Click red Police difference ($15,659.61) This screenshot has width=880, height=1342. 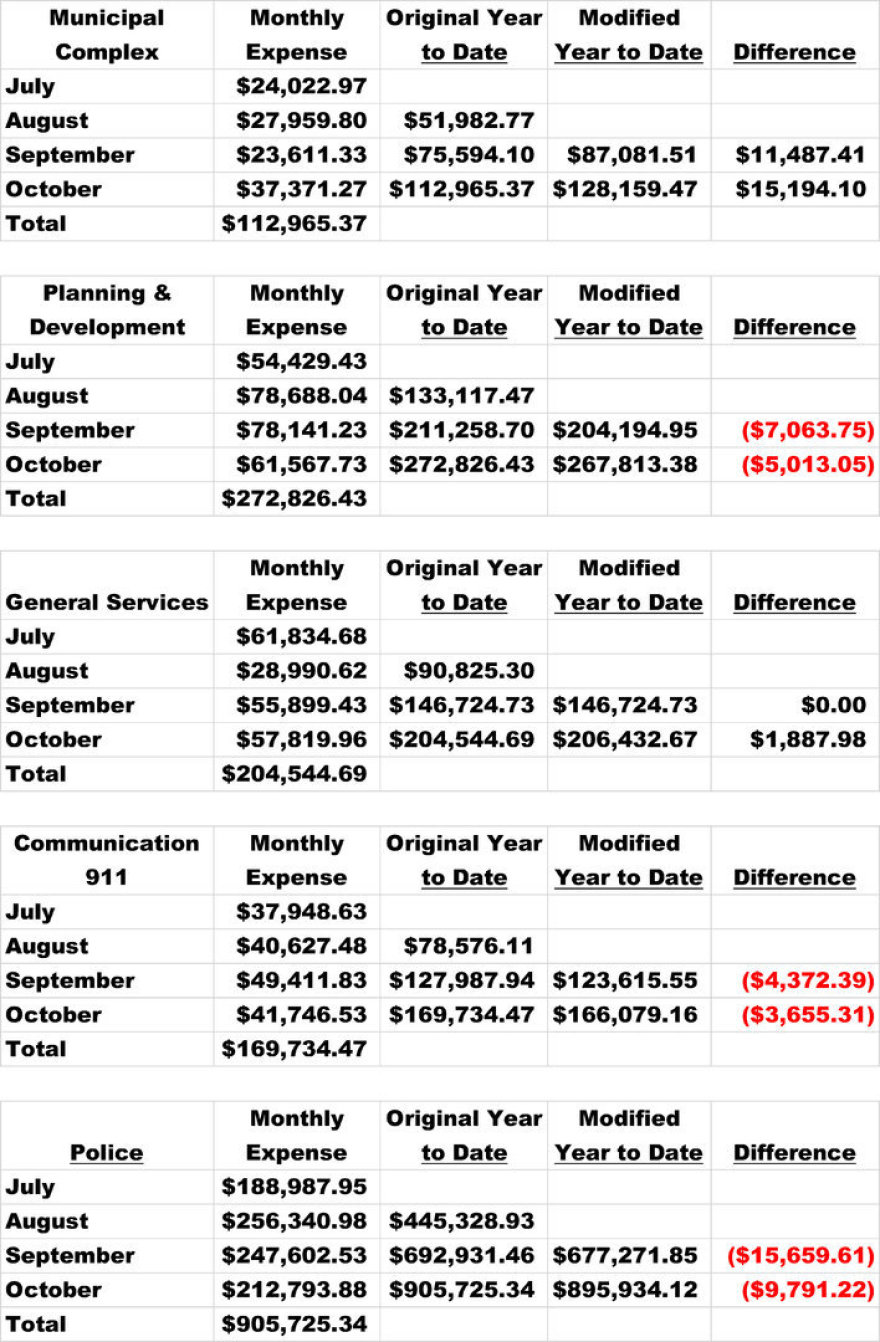click(x=800, y=1255)
